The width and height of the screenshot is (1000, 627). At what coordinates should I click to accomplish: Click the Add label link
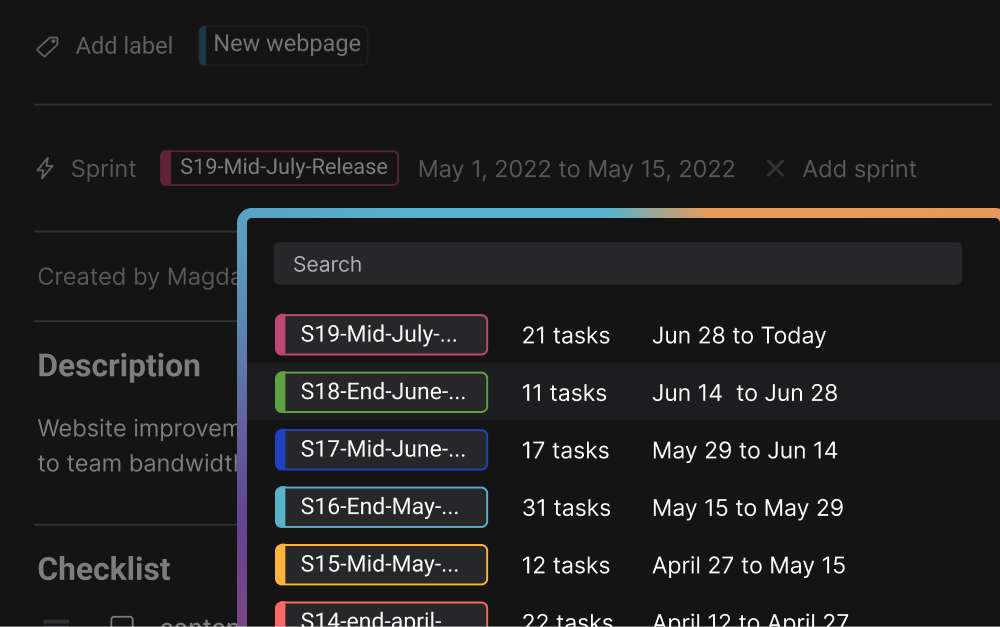point(122,46)
